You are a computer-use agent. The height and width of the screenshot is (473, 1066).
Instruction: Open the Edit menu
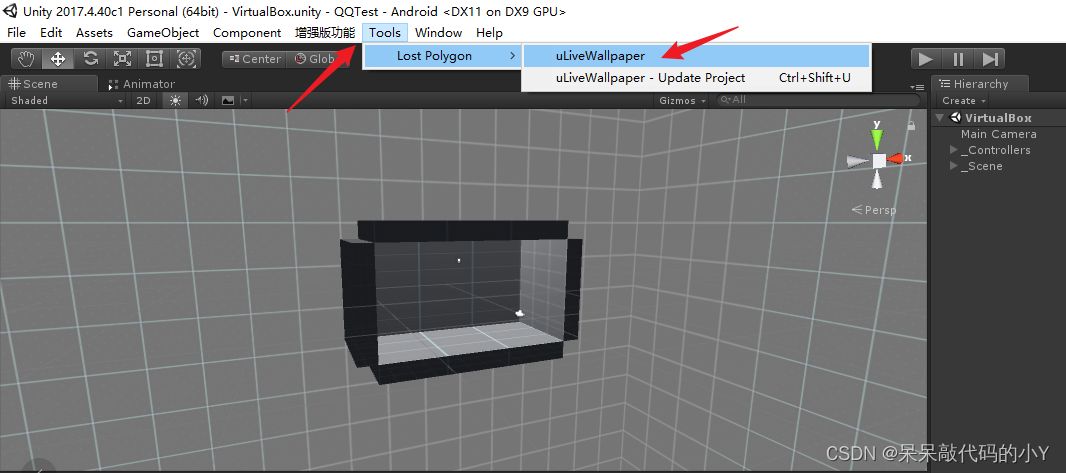coord(51,33)
